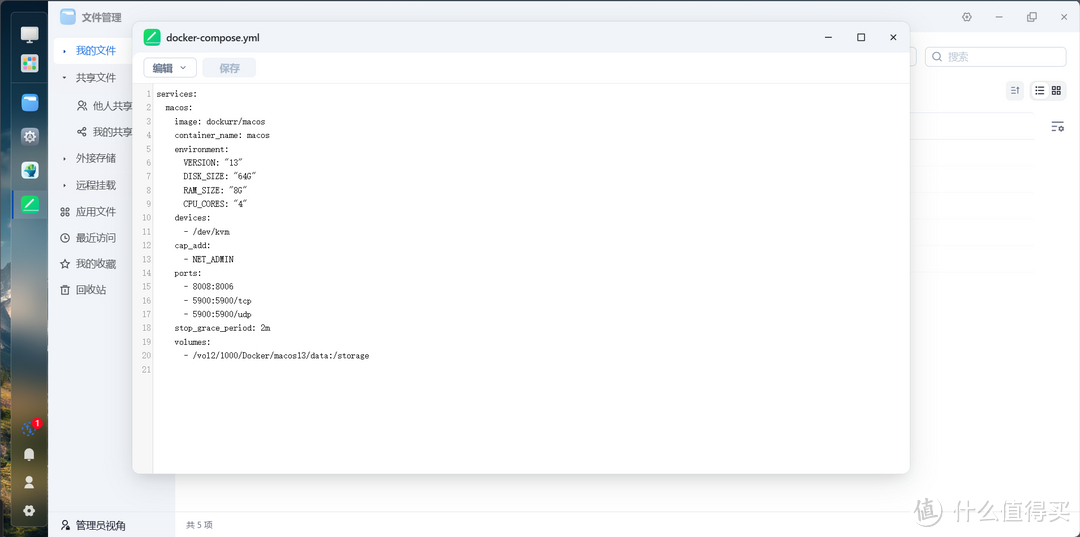Click the '- NET_ADMIN' line
This screenshot has width=1080, height=537.
click(x=209, y=260)
